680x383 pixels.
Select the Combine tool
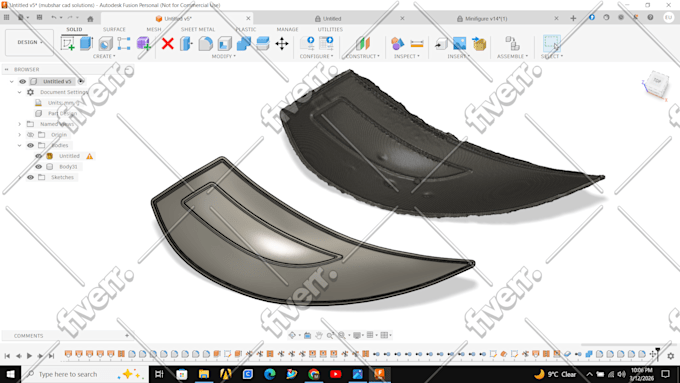tap(244, 43)
